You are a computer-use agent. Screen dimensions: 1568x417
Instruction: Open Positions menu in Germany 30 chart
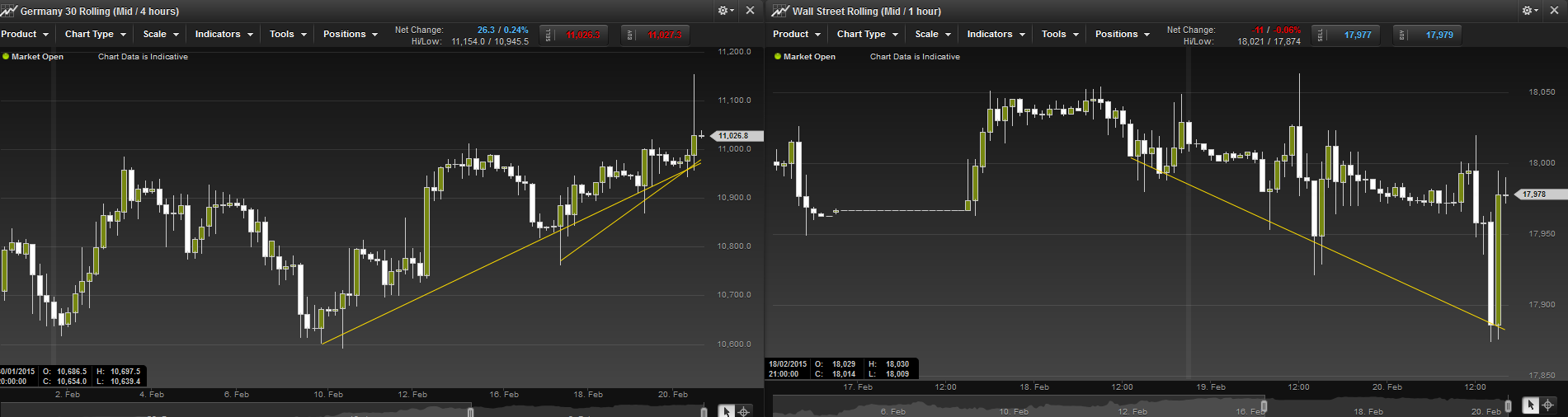click(x=351, y=34)
